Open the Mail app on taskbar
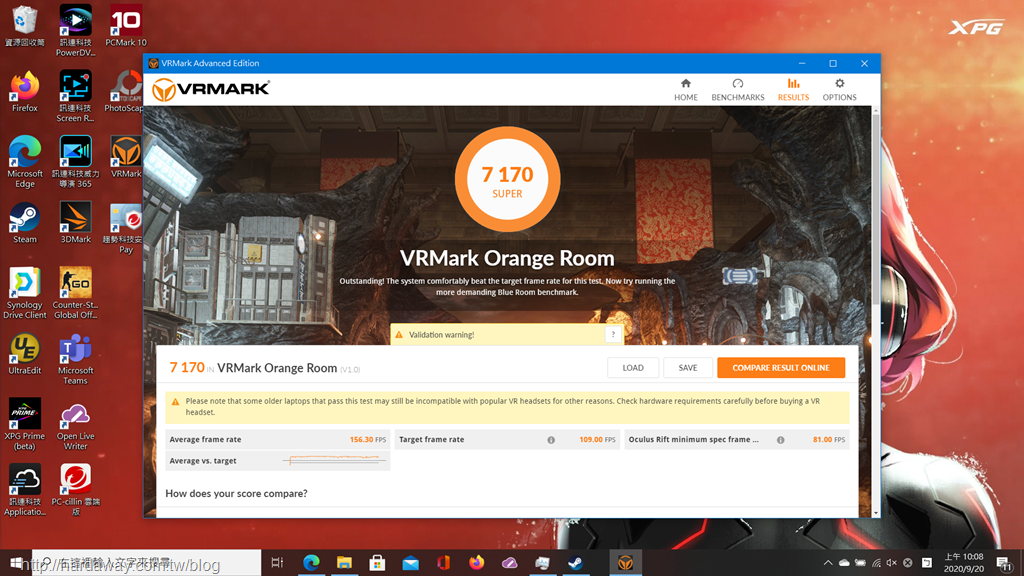This screenshot has height=576, width=1024. coord(410,562)
